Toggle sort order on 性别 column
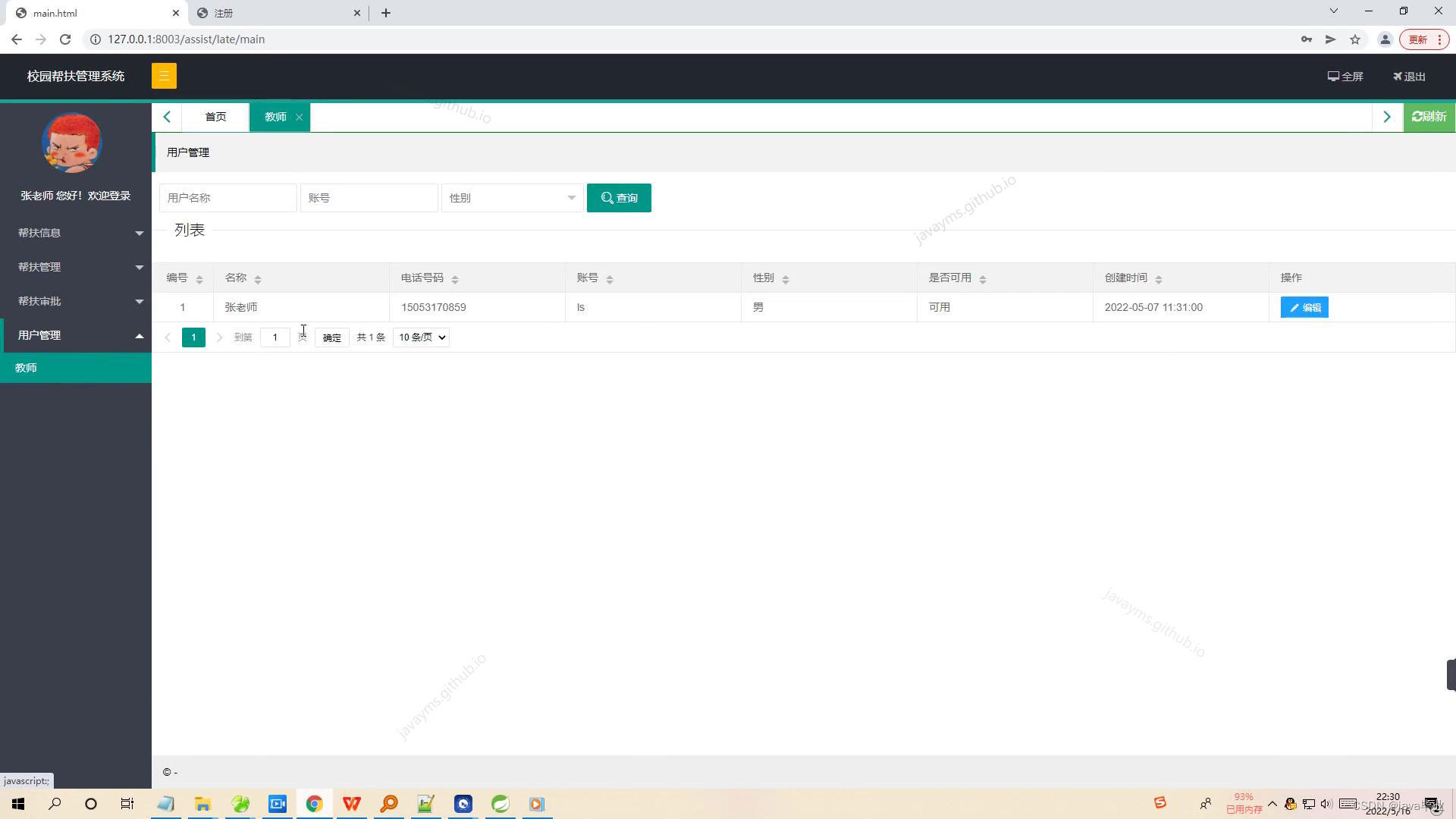The width and height of the screenshot is (1456, 819). coord(786,278)
